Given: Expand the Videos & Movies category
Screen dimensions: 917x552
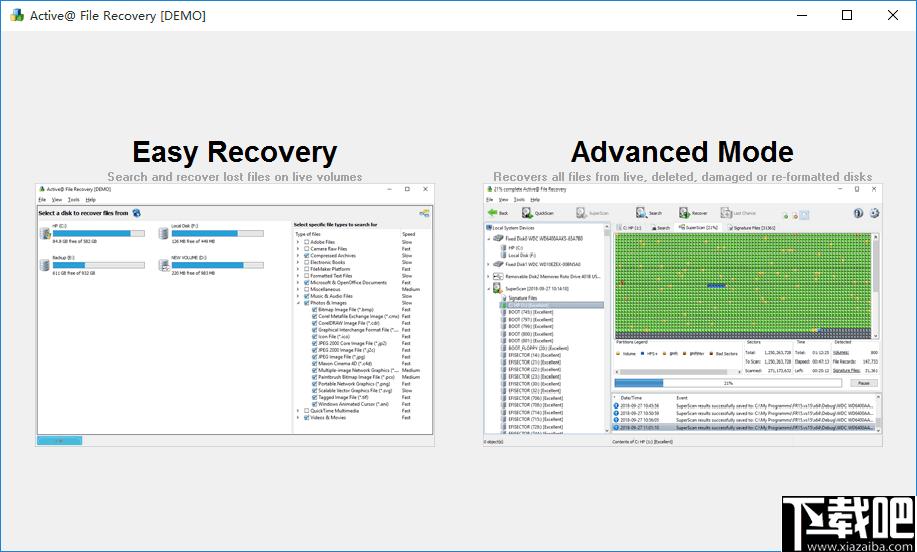Looking at the screenshot, I should point(298,417).
